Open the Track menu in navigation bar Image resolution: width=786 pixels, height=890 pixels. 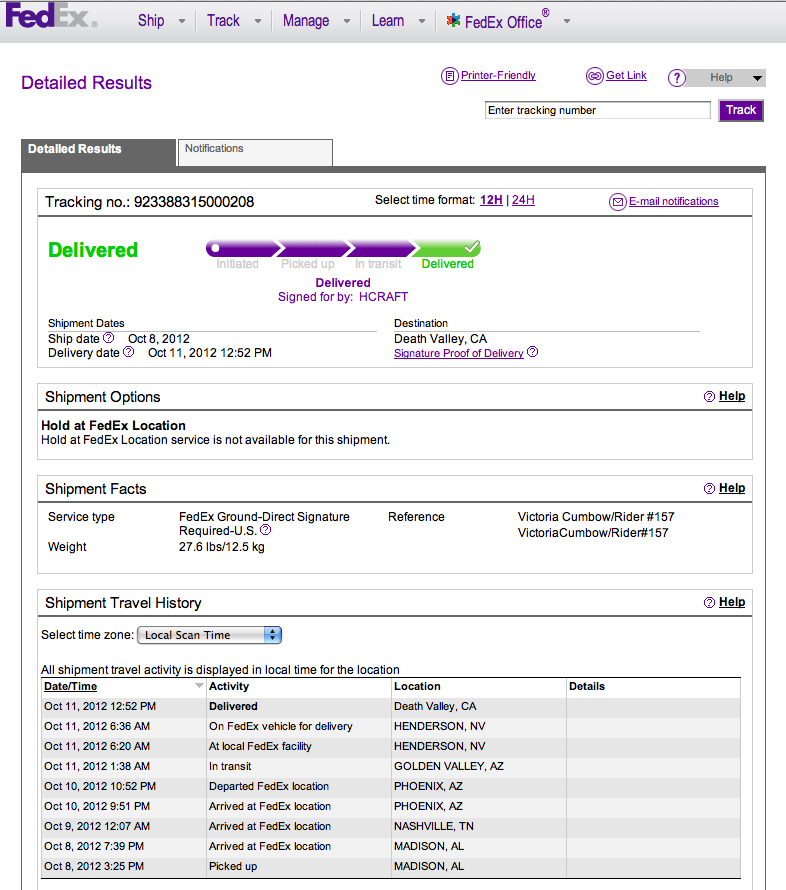coord(223,20)
